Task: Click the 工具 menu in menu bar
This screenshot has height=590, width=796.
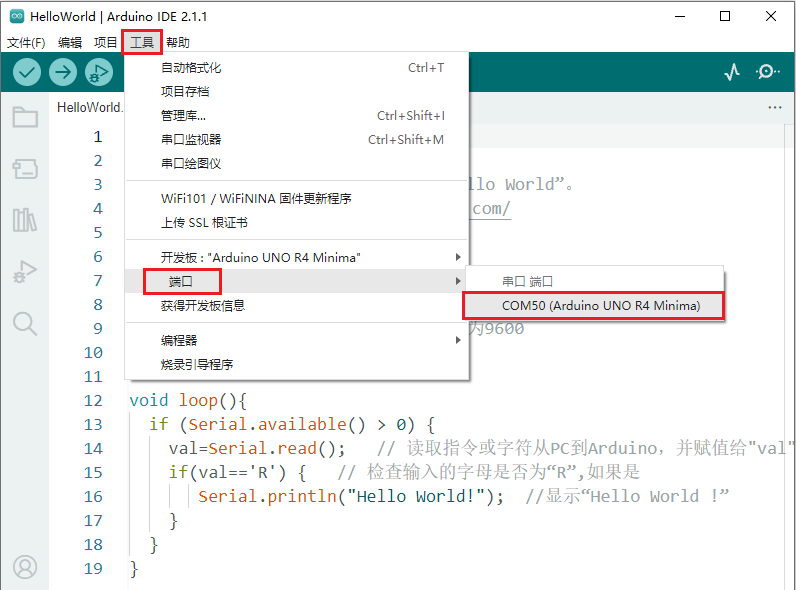Action: 142,43
